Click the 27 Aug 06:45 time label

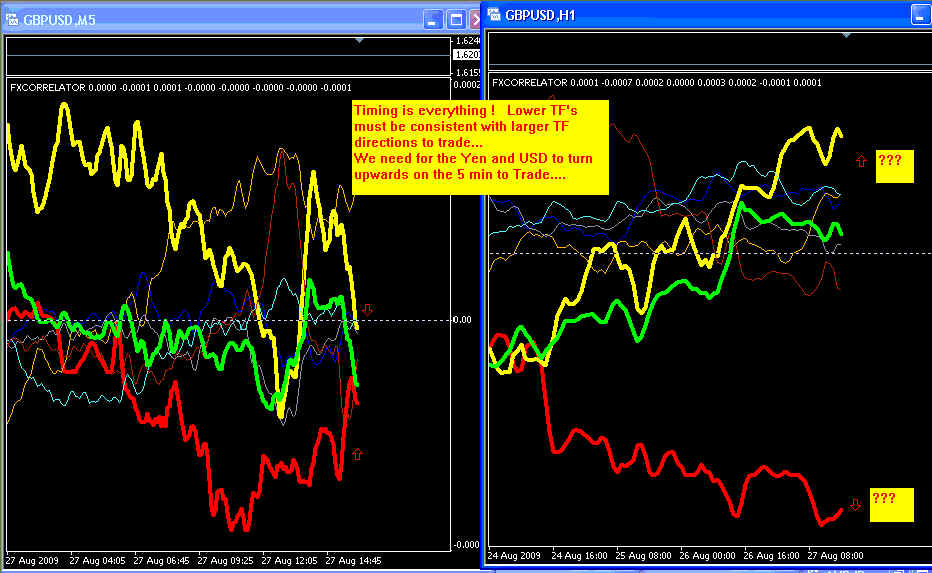pos(161,561)
